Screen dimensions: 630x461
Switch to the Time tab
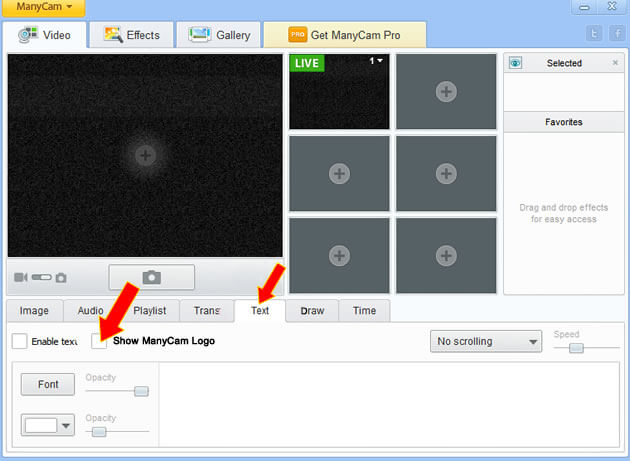(x=364, y=311)
